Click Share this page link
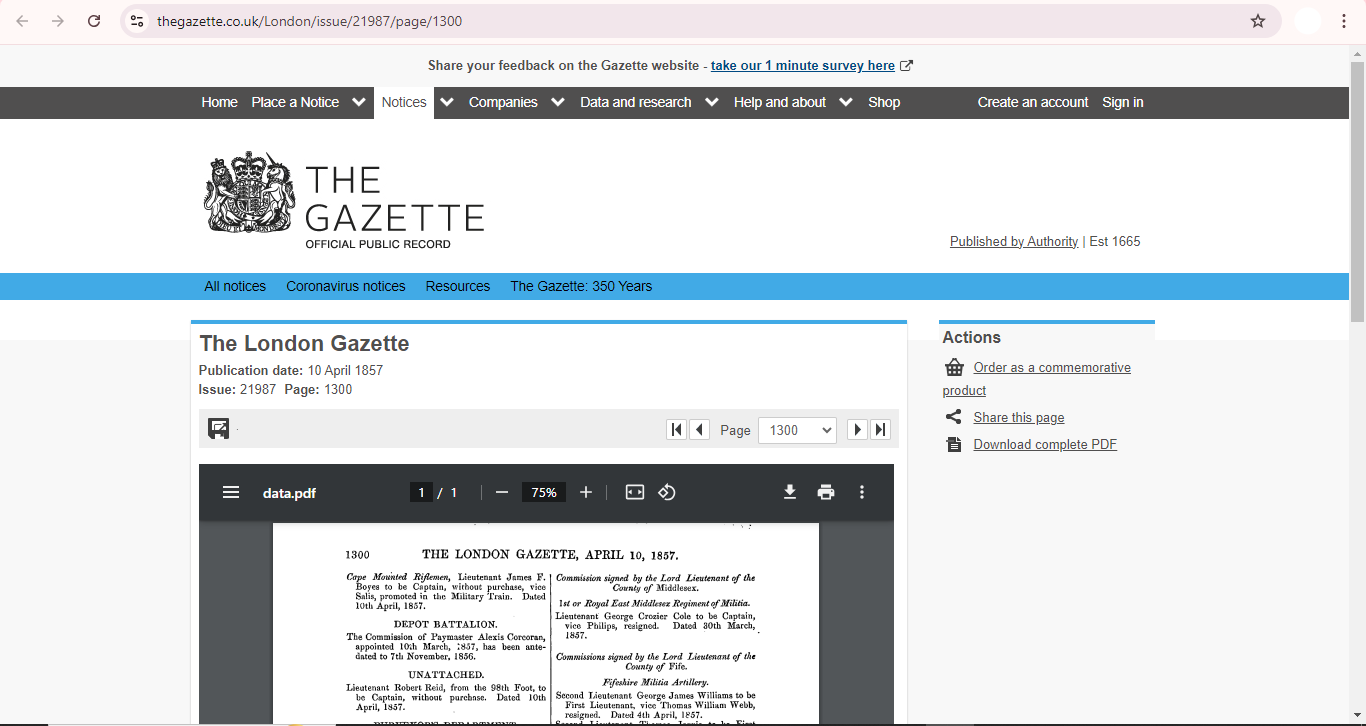This screenshot has height=726, width=1366. coord(1019,418)
